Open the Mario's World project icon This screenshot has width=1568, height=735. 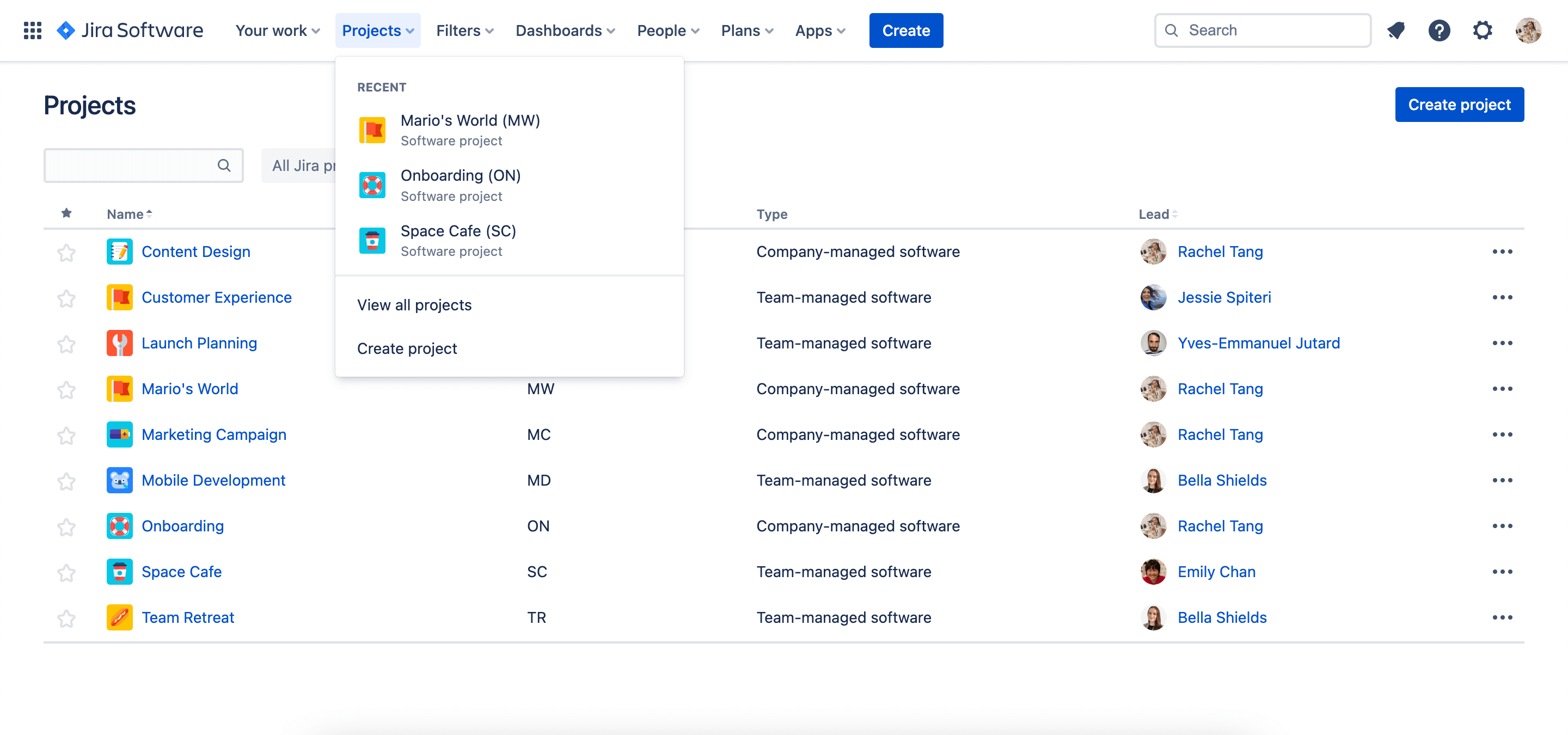(372, 130)
